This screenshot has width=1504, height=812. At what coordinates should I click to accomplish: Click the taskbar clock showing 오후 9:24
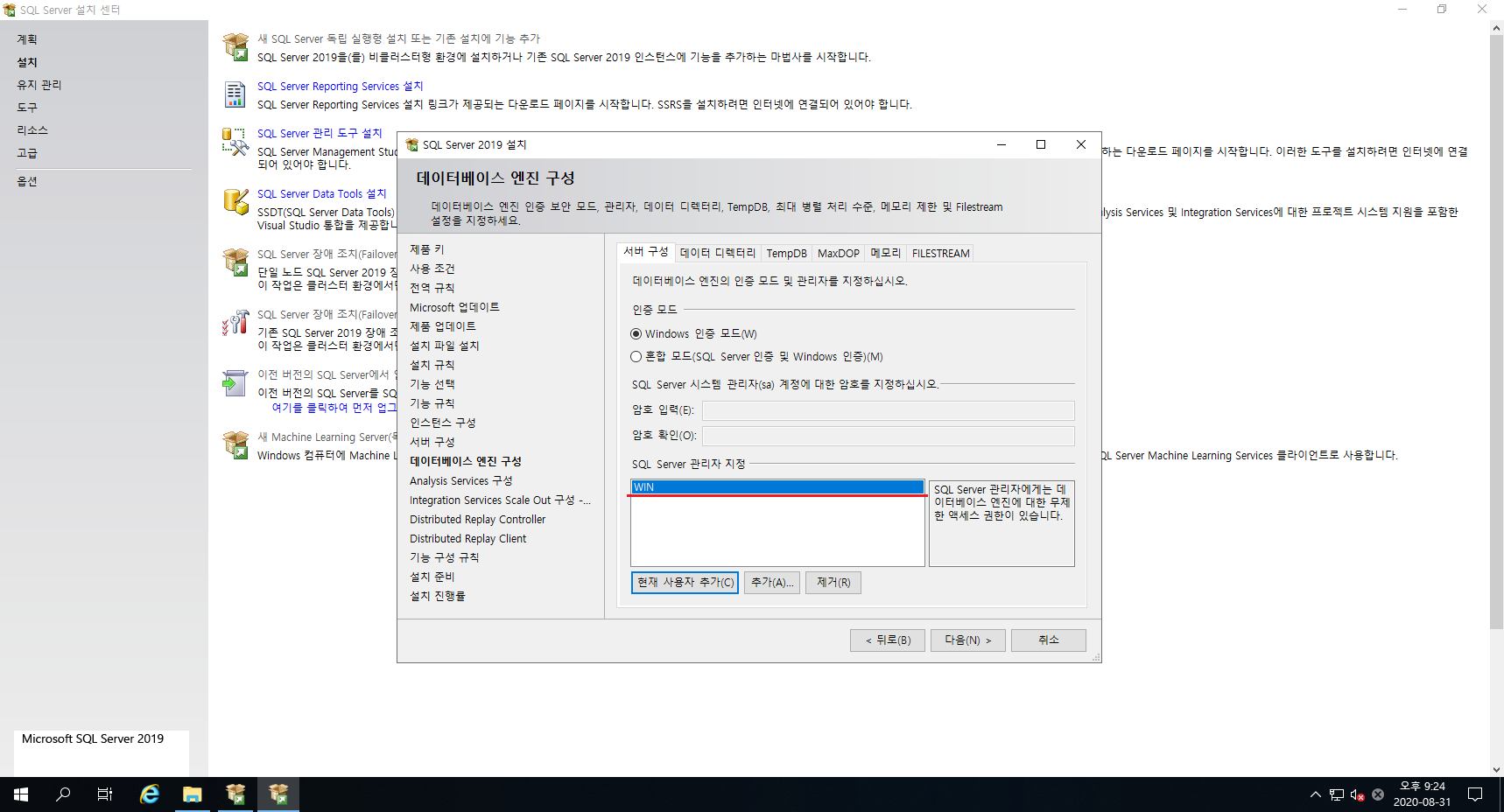1422,794
